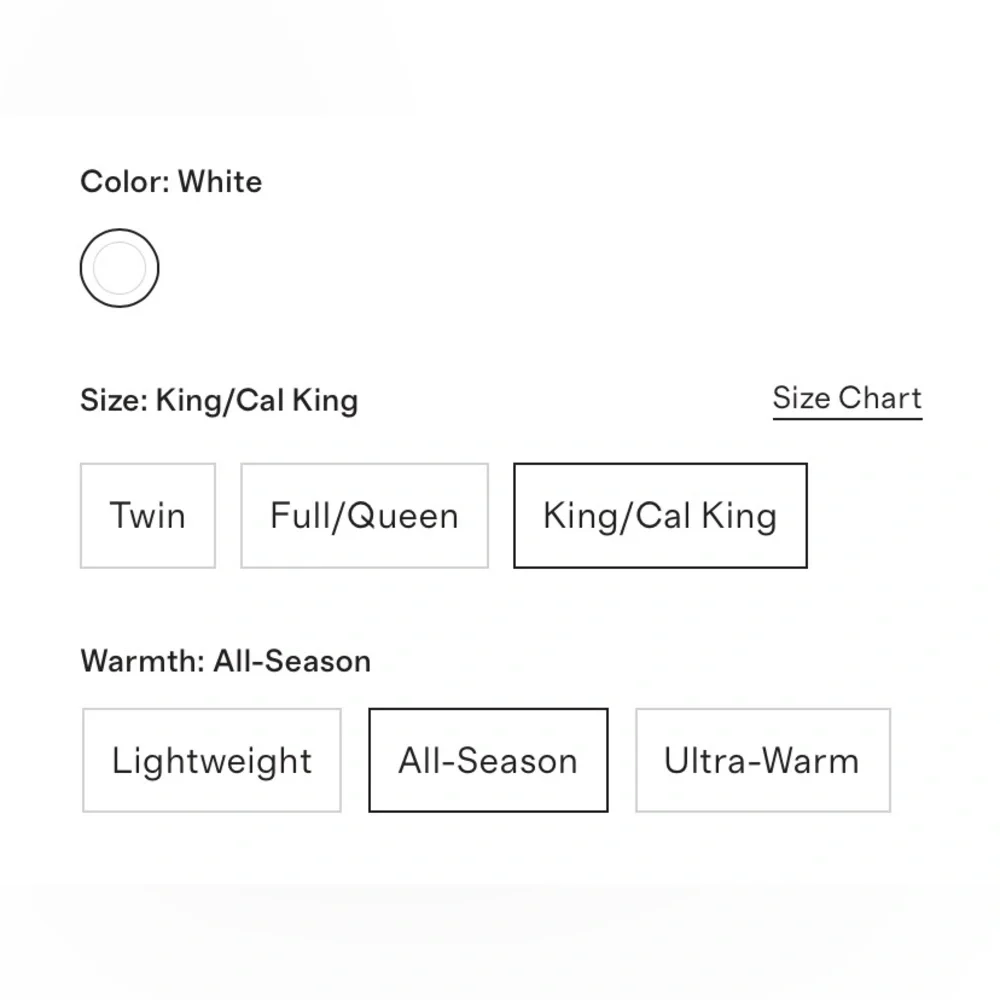Select the Ultra-Warm warmth level
The height and width of the screenshot is (1000, 1000).
tap(761, 760)
